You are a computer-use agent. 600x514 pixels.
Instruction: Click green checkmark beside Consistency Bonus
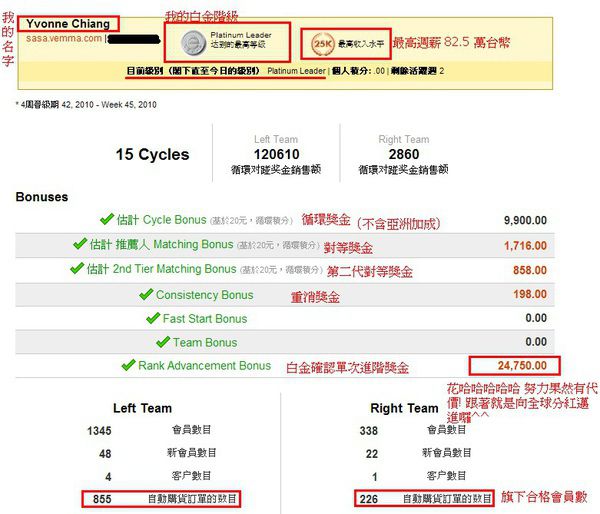tap(146, 294)
